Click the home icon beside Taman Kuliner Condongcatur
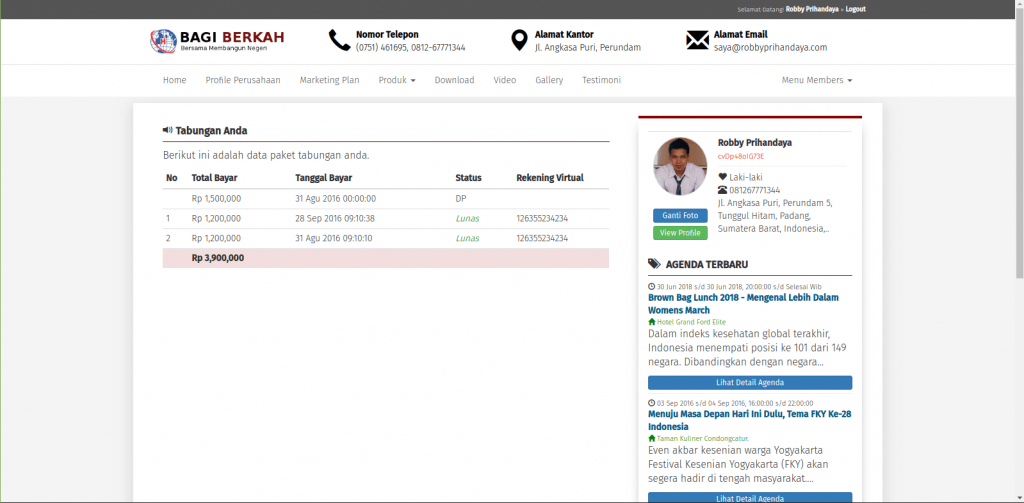 (651, 438)
